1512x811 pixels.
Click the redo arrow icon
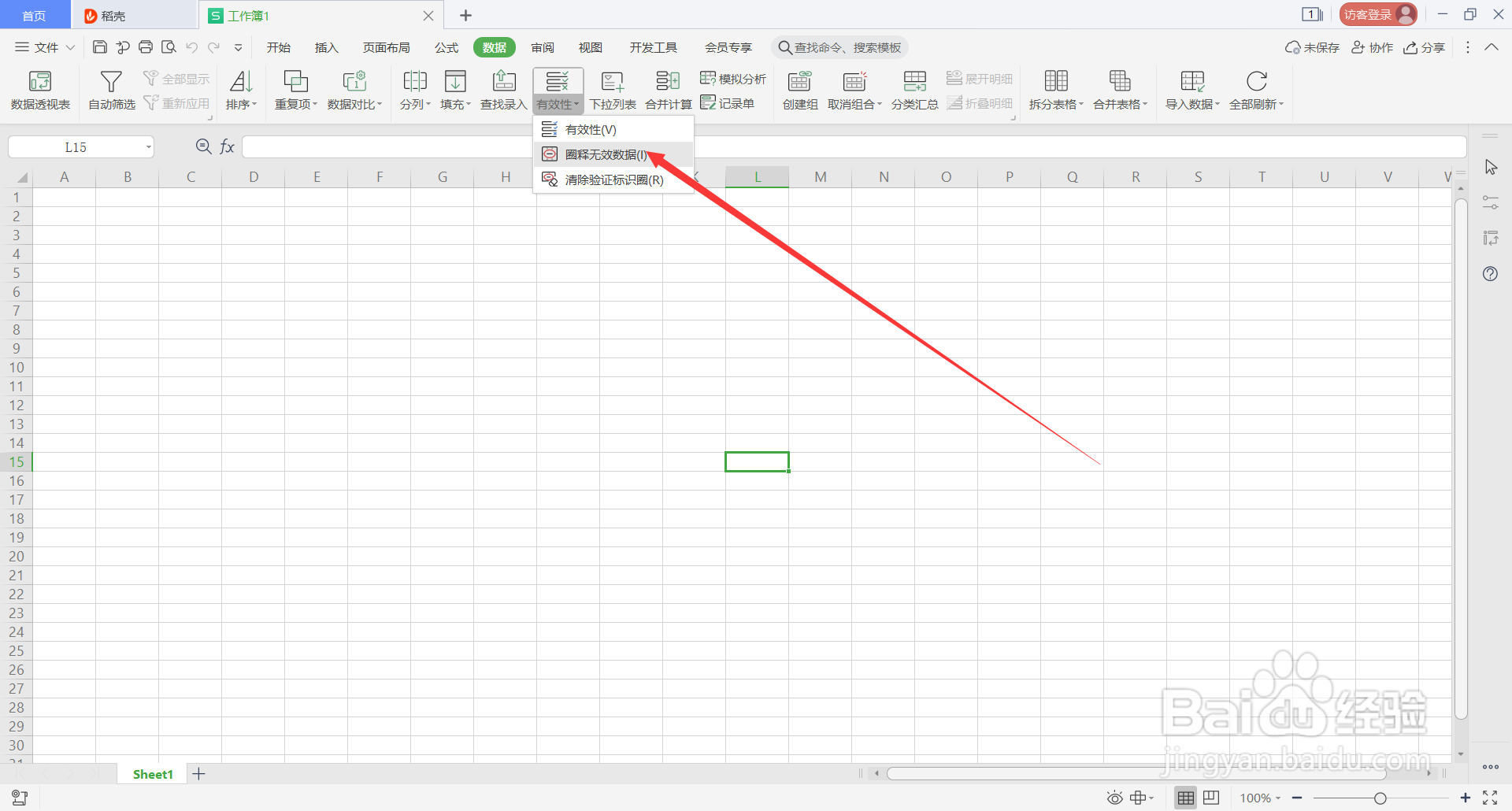tap(214, 47)
